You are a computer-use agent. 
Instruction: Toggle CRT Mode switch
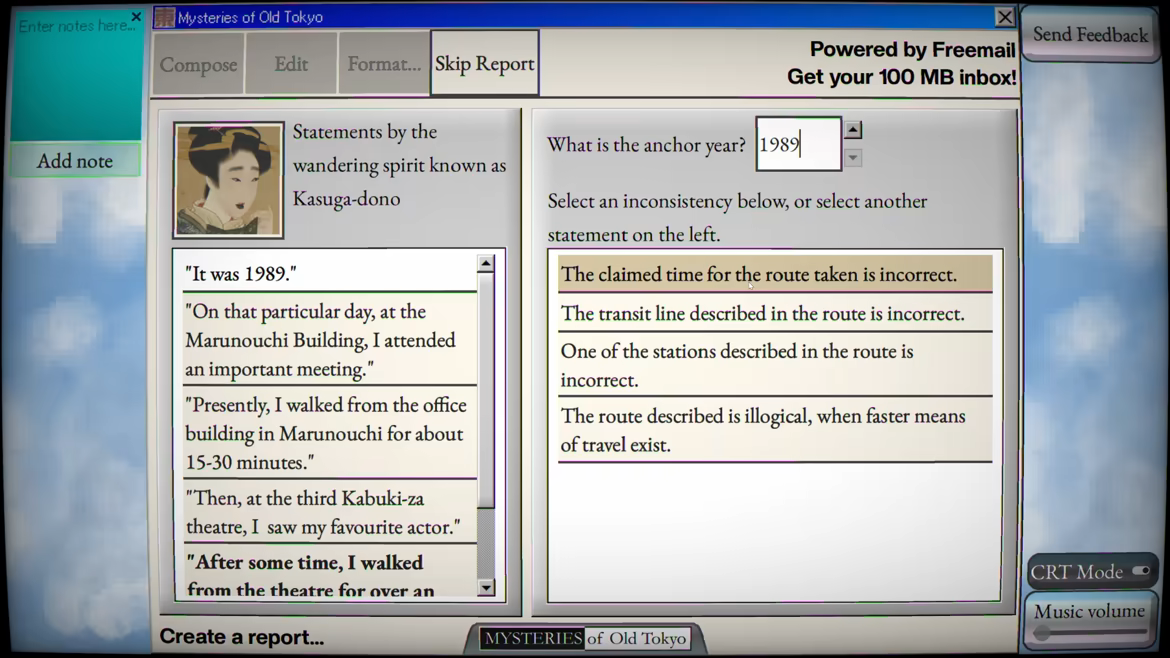[1141, 571]
